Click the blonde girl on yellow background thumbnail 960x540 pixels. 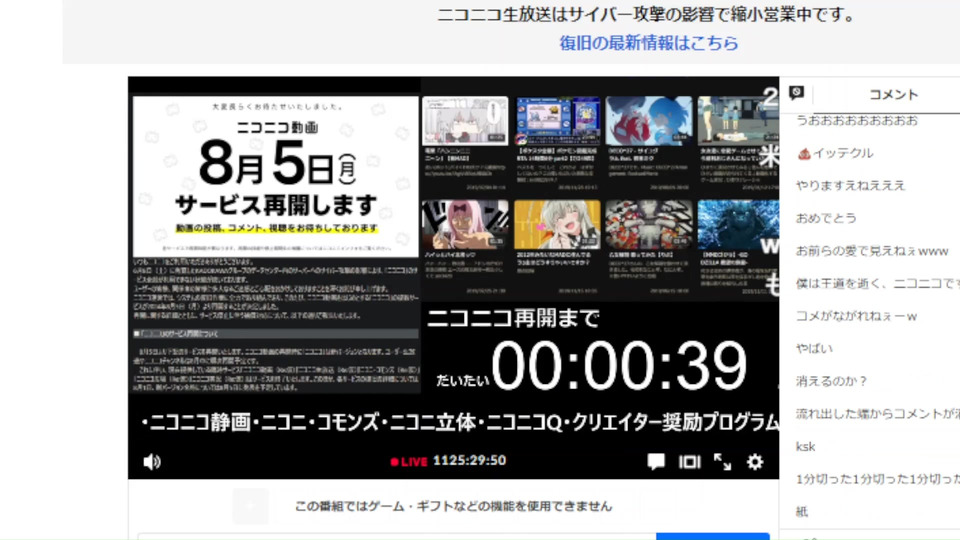[557, 223]
